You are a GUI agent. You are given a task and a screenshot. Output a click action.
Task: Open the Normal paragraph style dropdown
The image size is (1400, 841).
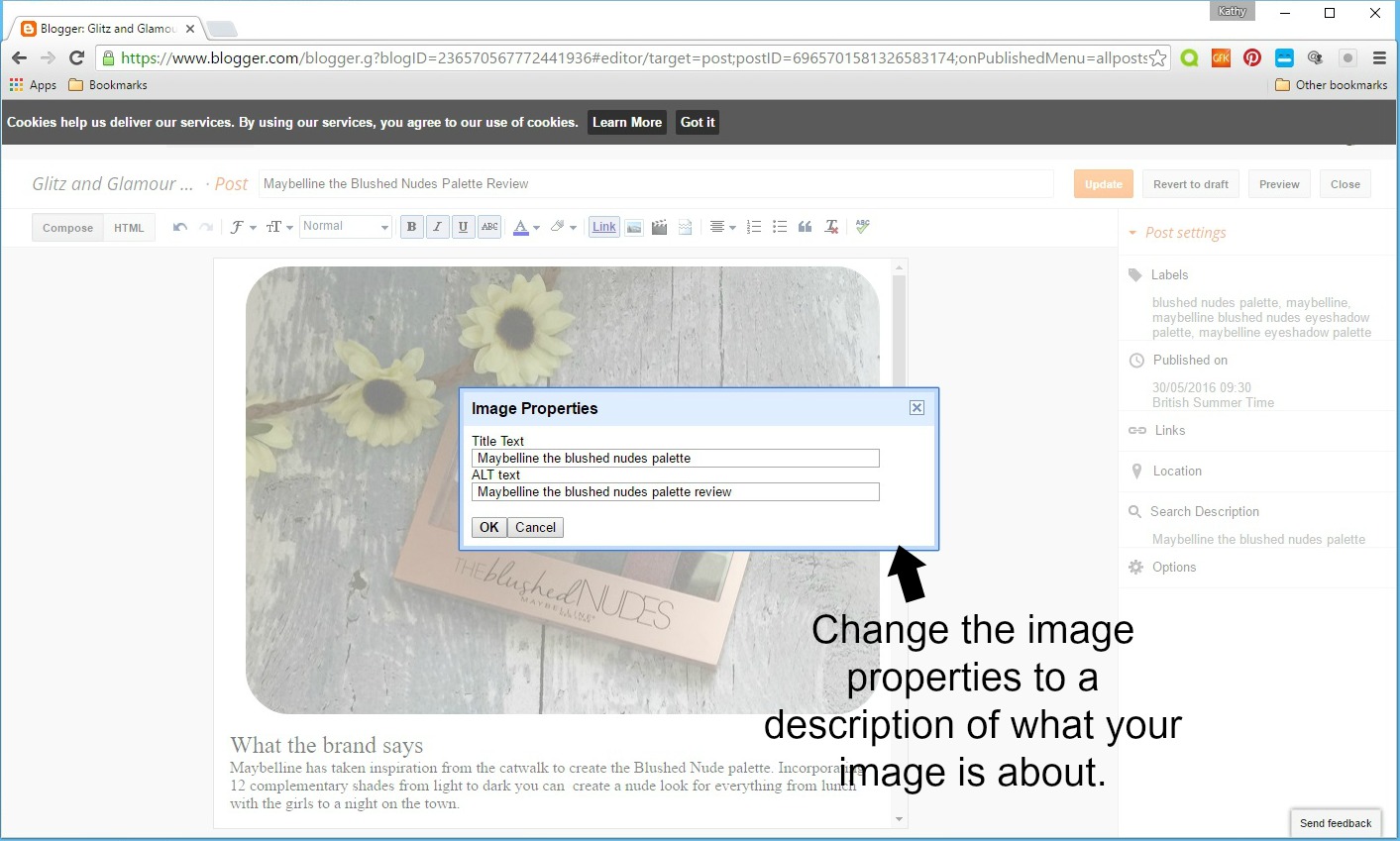345,226
